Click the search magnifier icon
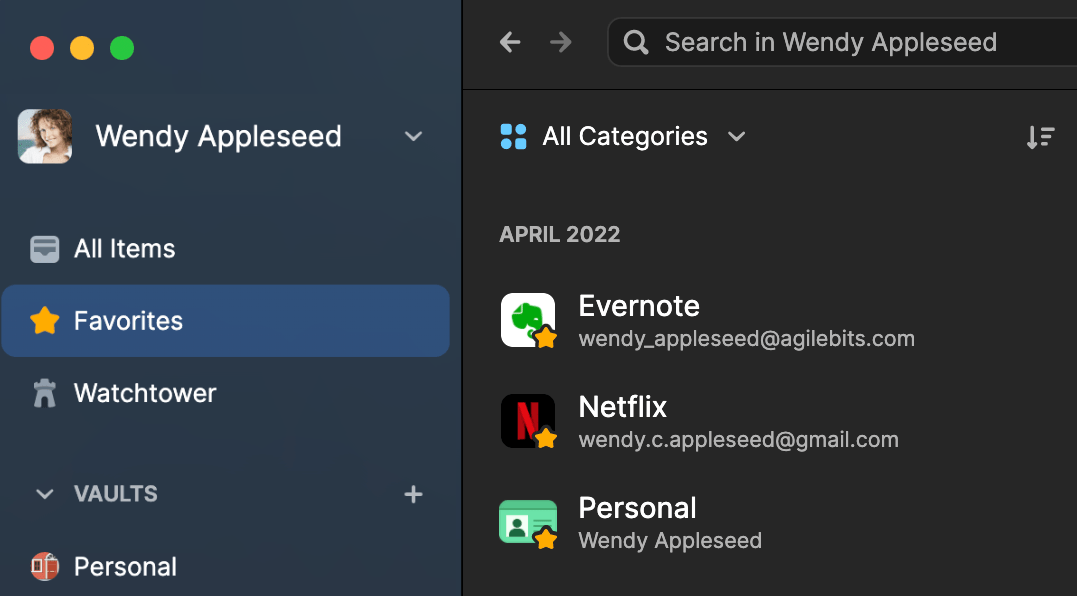 (x=635, y=42)
